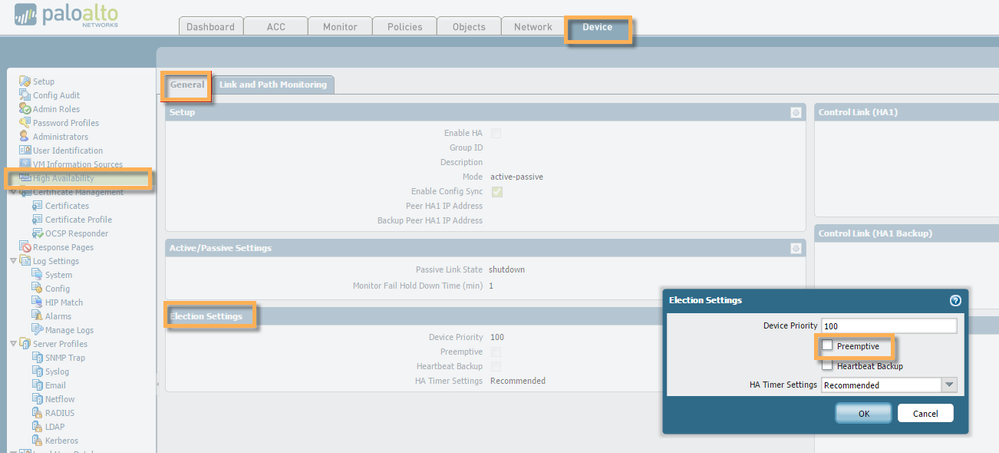Switch to Link and Path Monitoring tab

(273, 85)
